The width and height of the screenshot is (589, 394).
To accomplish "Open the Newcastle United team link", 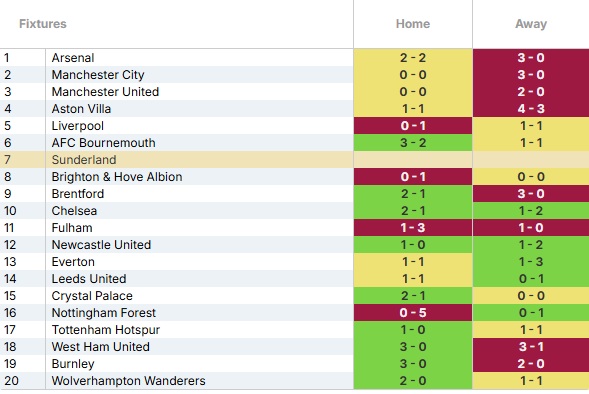I will pos(101,245).
